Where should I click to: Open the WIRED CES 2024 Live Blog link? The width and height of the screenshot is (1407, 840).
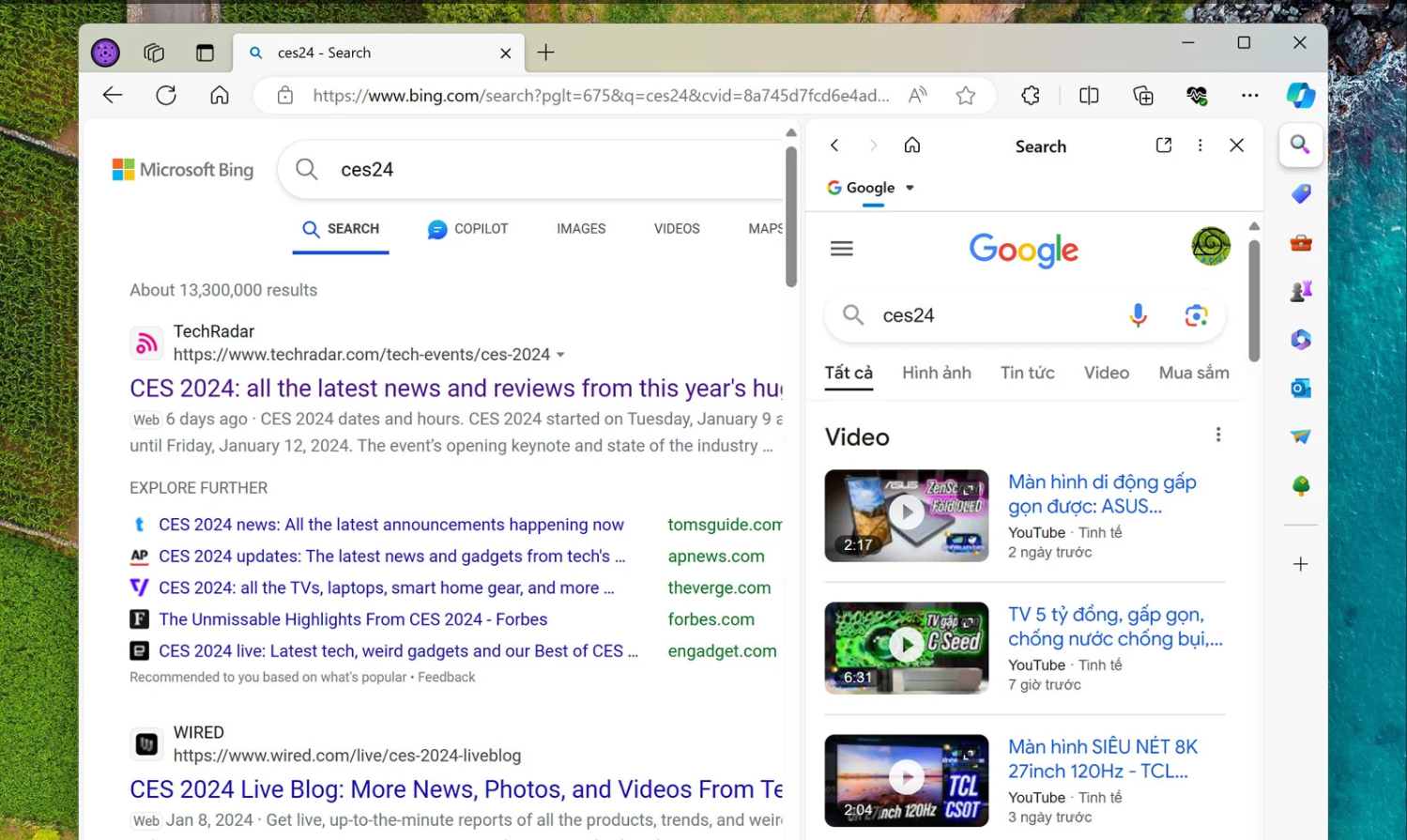coord(455,789)
